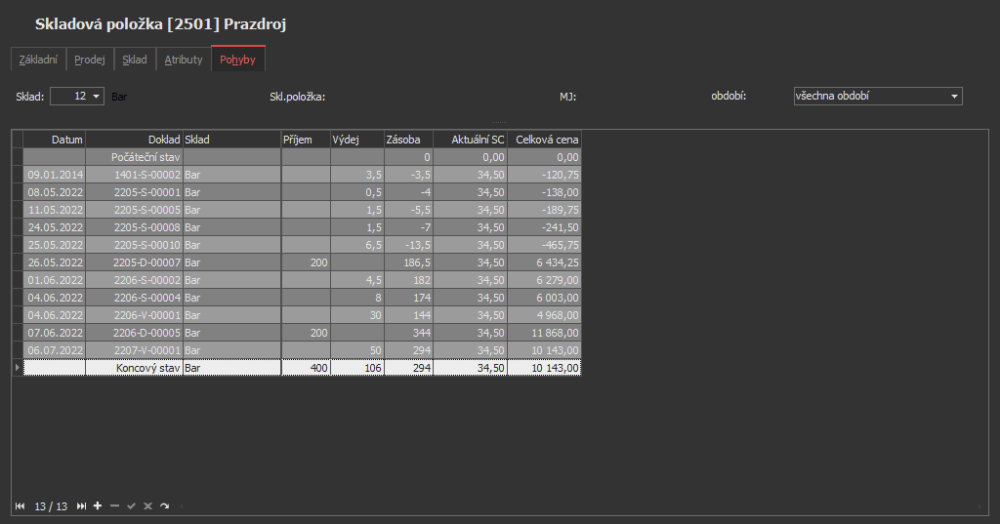Image resolution: width=1000 pixels, height=524 pixels.
Task: Click the Příjem column header
Action: 305,140
